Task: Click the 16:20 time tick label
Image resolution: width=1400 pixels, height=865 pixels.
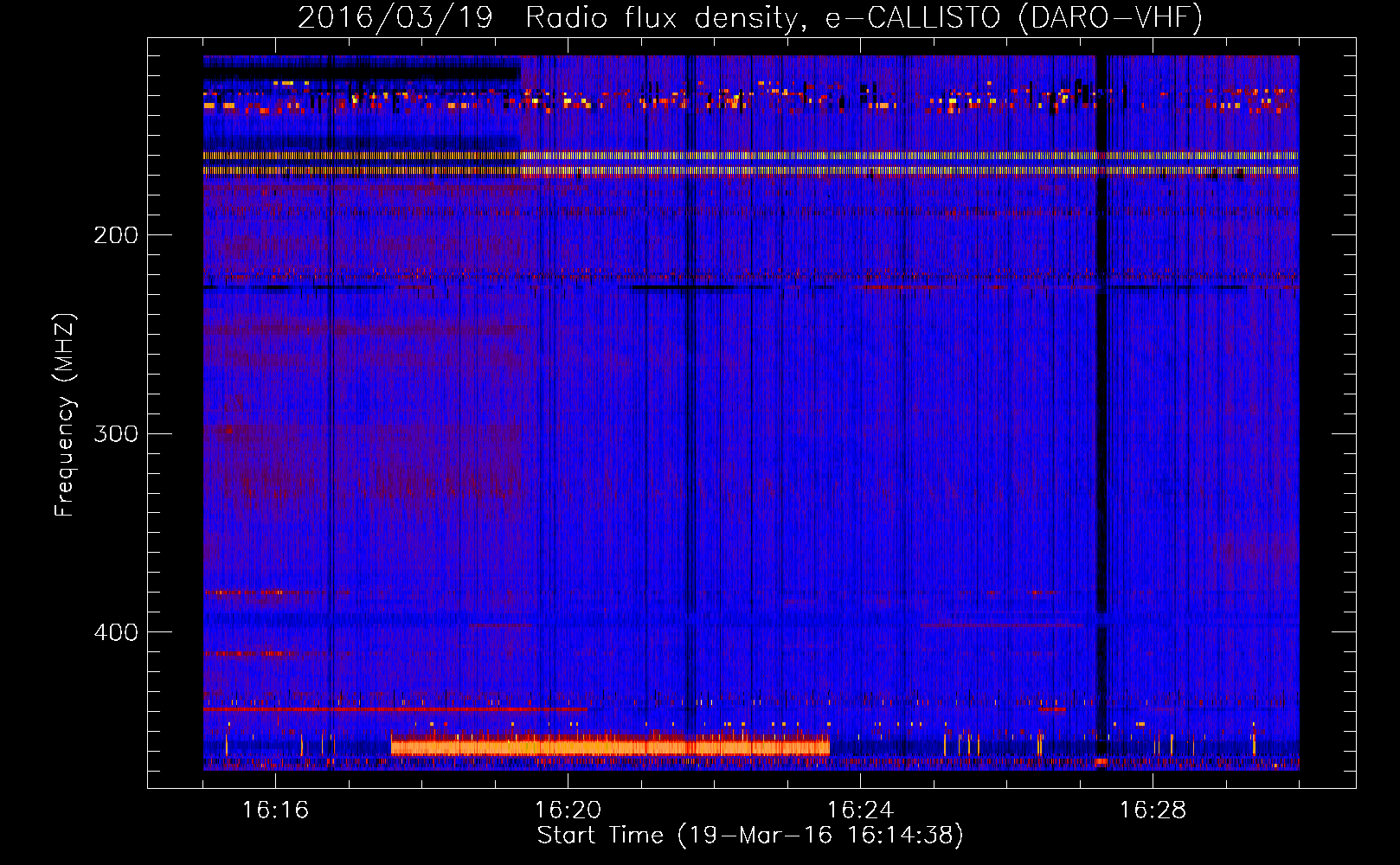Action: click(x=568, y=810)
